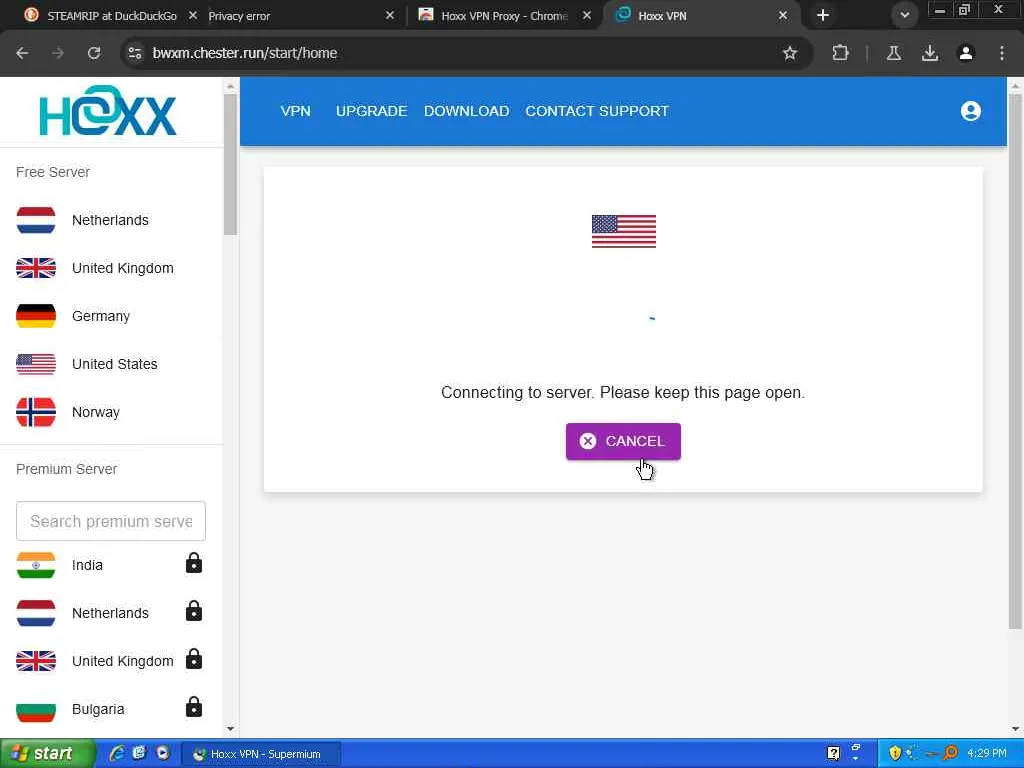Open the account profile icon in blue header
Viewport: 1024px width, 768px height.
970,111
